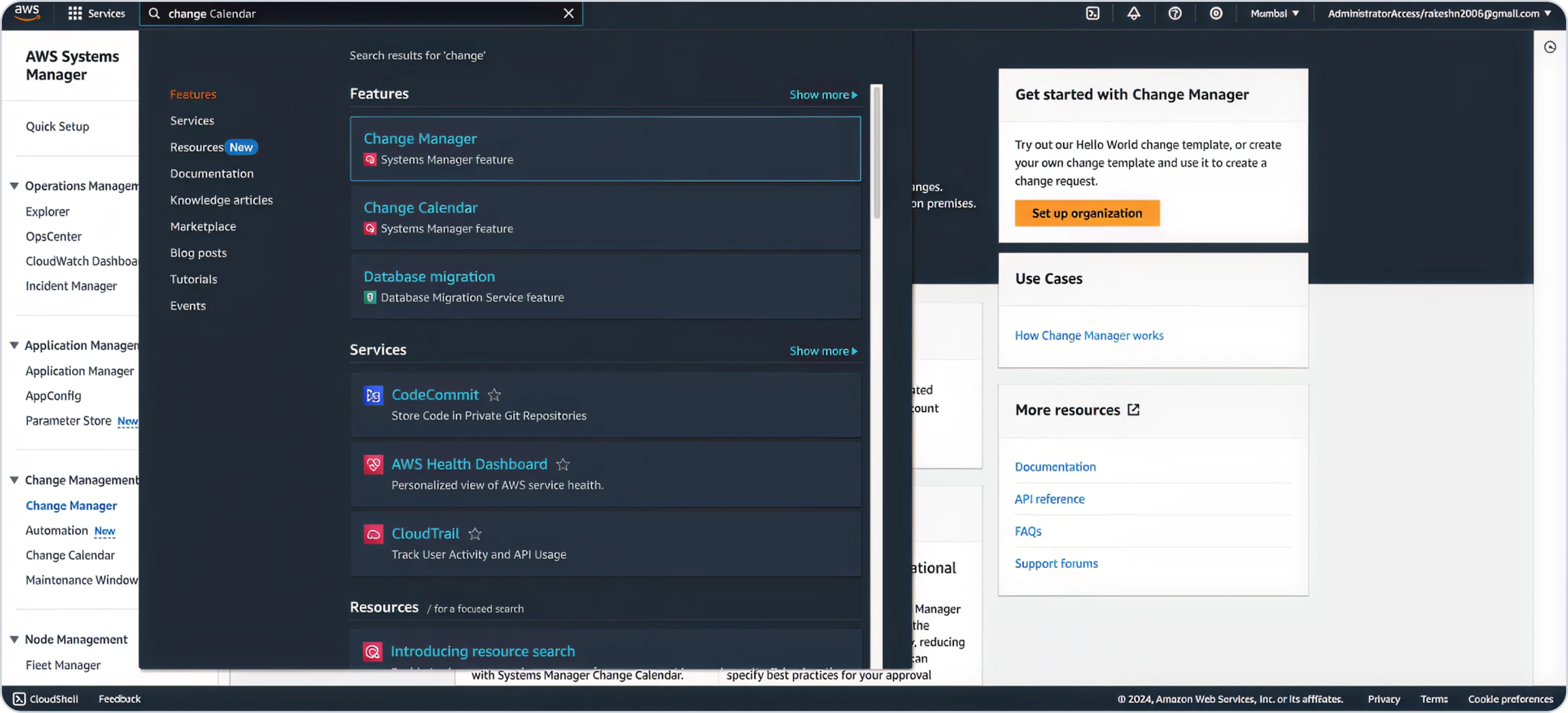1568x713 pixels.
Task: Click the AWS logo home icon
Action: (x=27, y=13)
